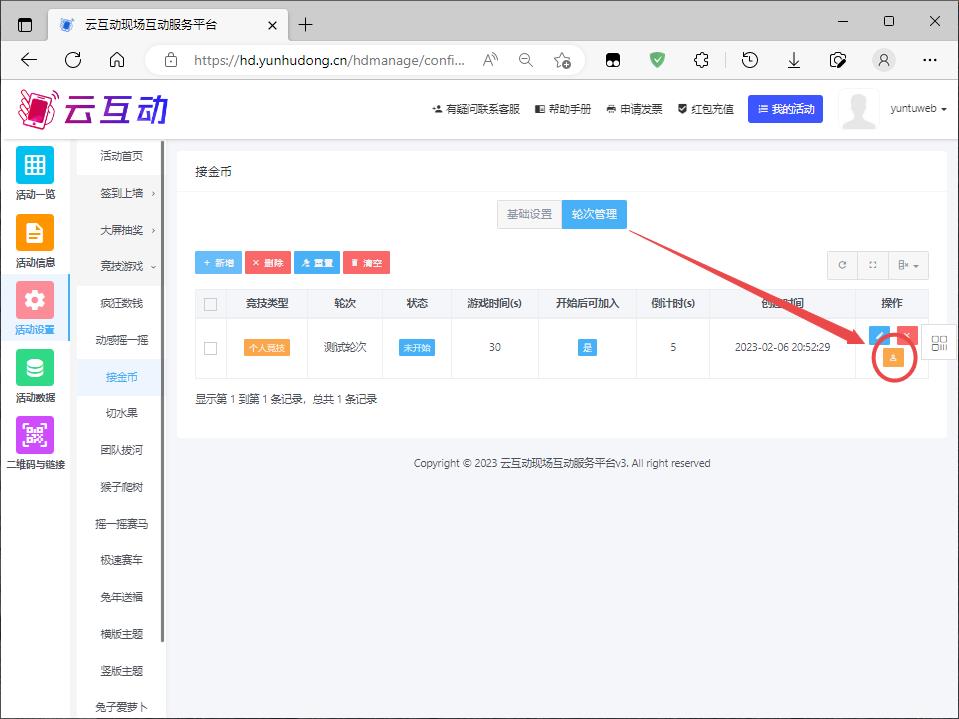This screenshot has width=959, height=719.
Task: Open the columns dropdown in table toolbar
Action: tap(908, 265)
